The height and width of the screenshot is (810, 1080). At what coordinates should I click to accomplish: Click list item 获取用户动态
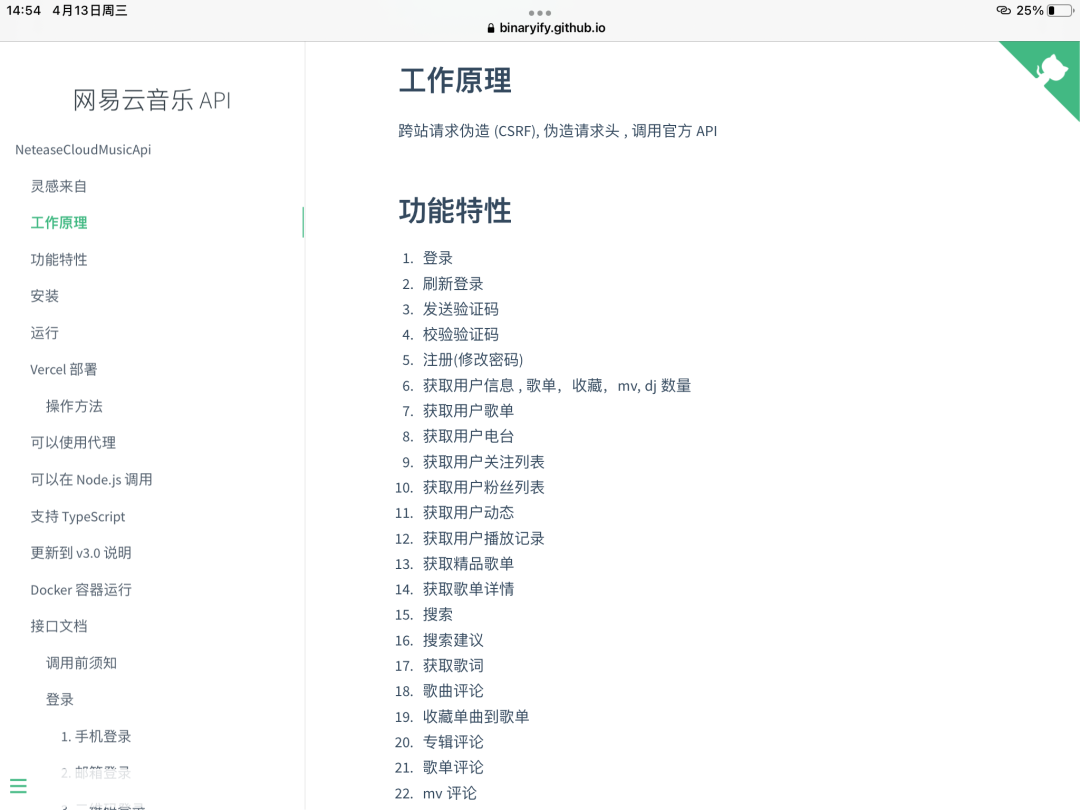[x=468, y=513]
